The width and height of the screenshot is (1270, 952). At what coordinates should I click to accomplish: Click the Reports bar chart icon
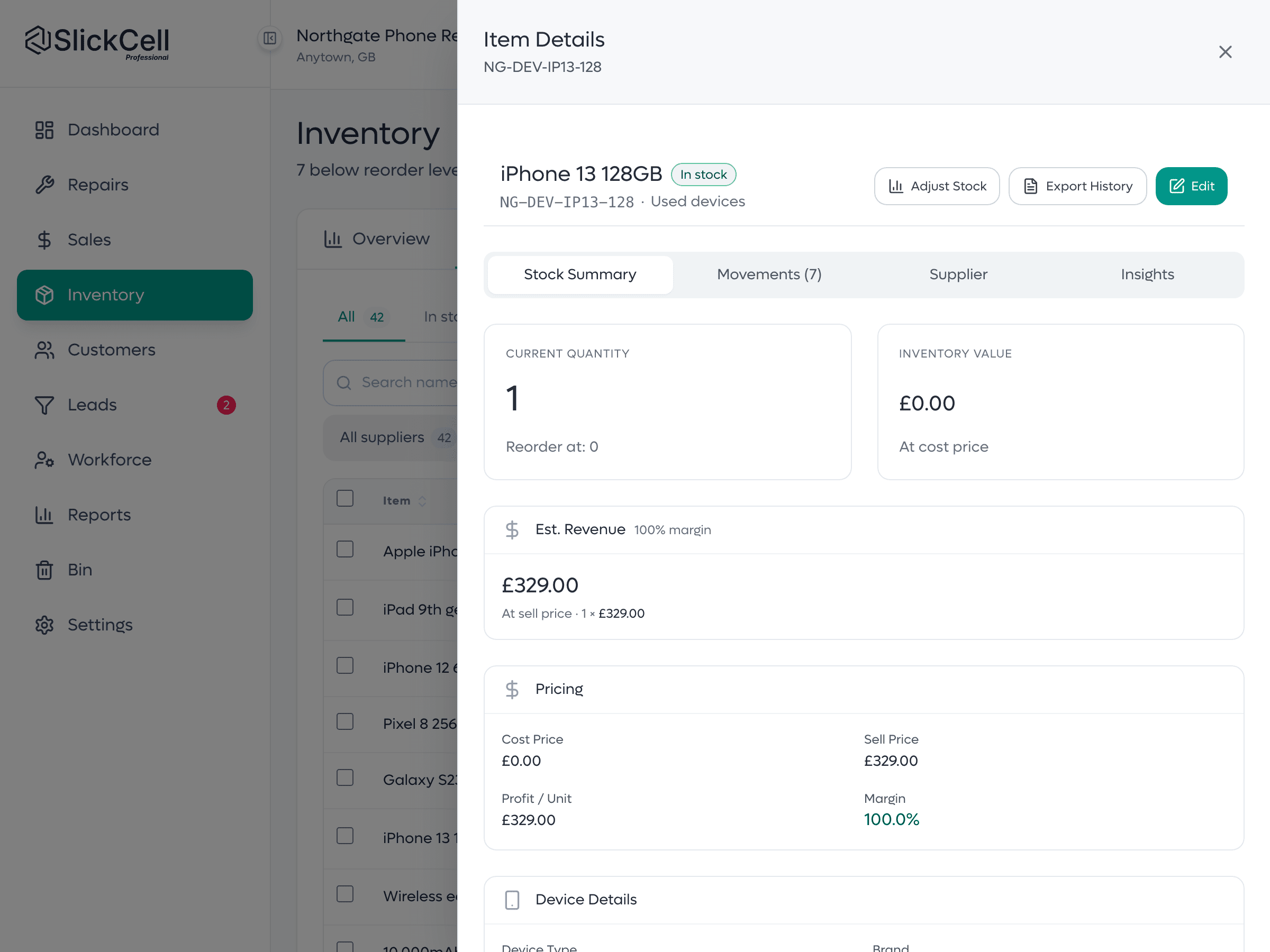44,515
